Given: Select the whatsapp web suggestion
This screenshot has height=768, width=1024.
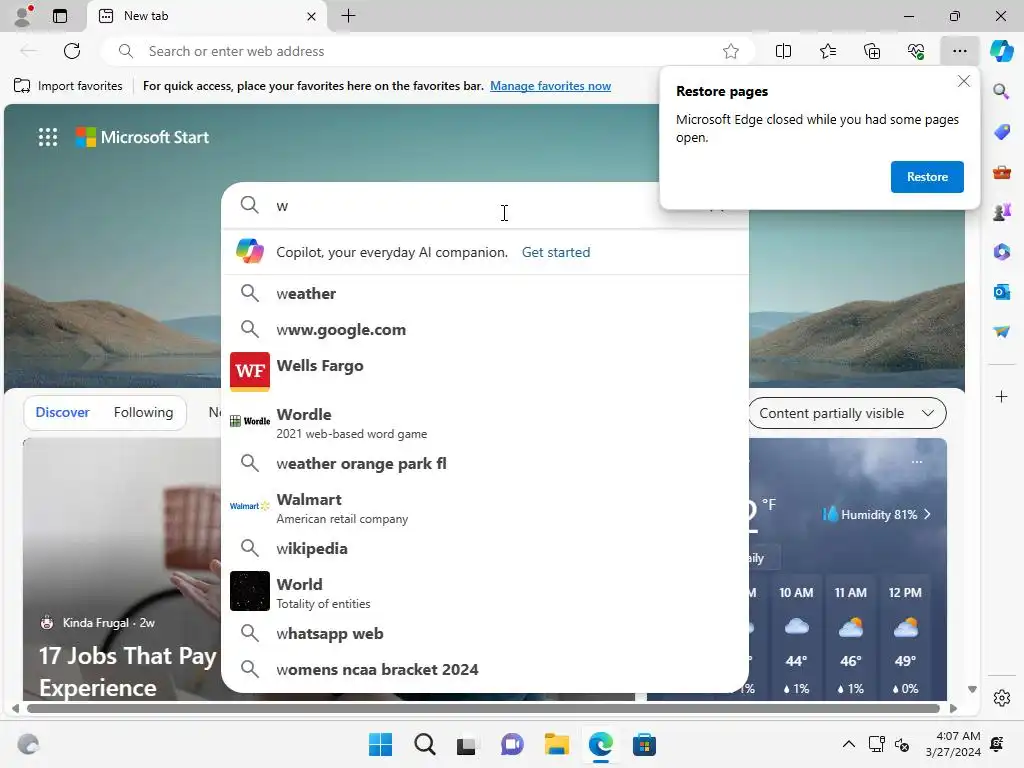Looking at the screenshot, I should (485, 633).
